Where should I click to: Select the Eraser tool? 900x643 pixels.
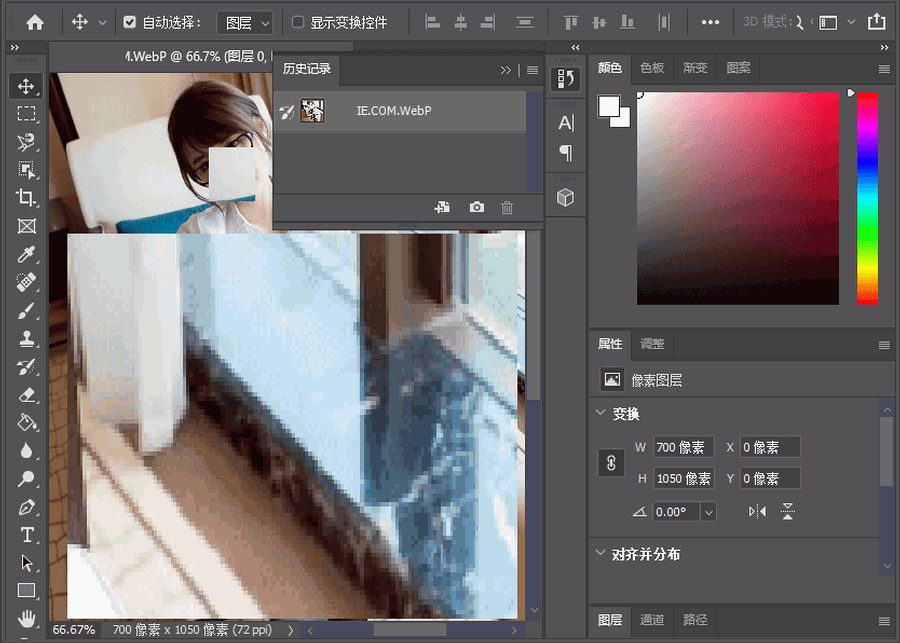tap(27, 394)
